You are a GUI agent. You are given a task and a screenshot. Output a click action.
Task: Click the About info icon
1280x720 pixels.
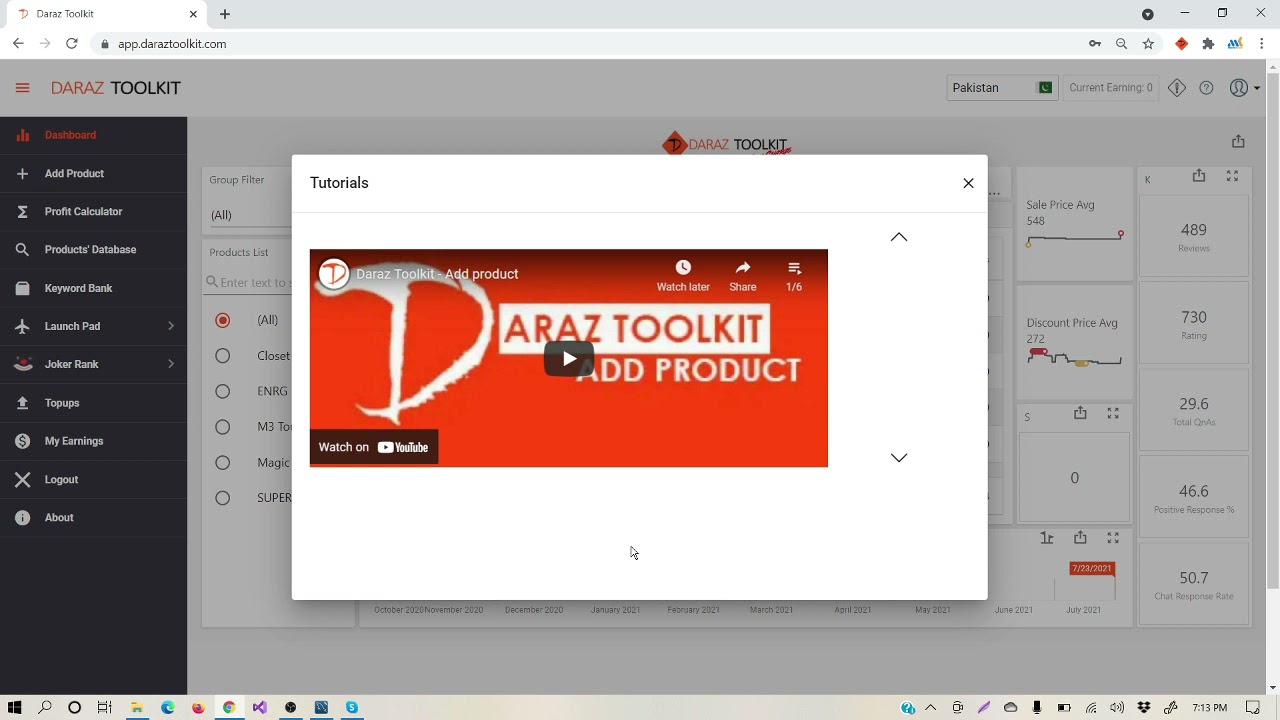click(x=22, y=518)
